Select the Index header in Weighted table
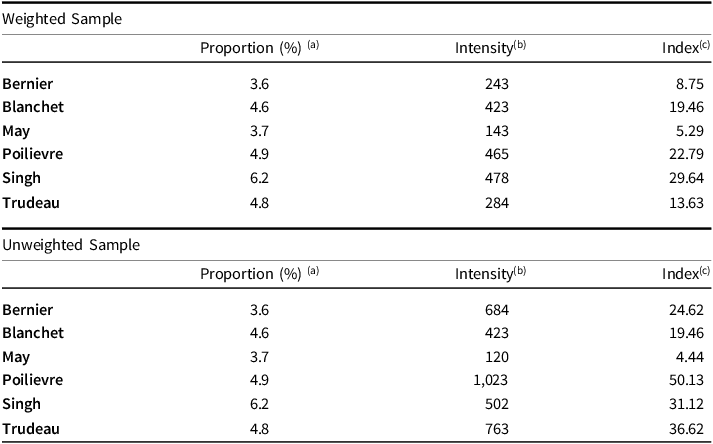This screenshot has height=444, width=713. pyautogui.click(x=680, y=48)
